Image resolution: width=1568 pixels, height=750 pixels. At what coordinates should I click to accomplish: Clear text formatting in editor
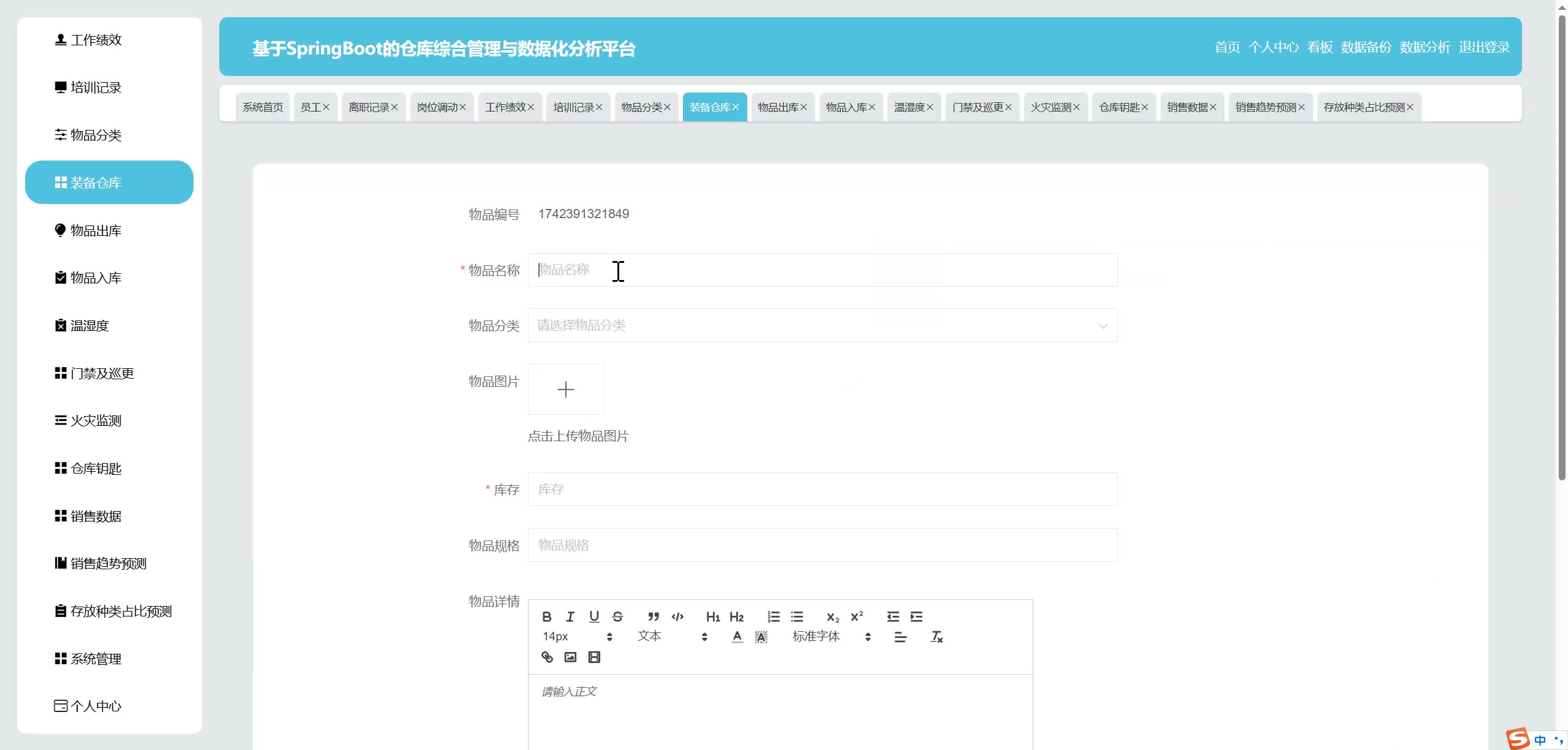[937, 637]
